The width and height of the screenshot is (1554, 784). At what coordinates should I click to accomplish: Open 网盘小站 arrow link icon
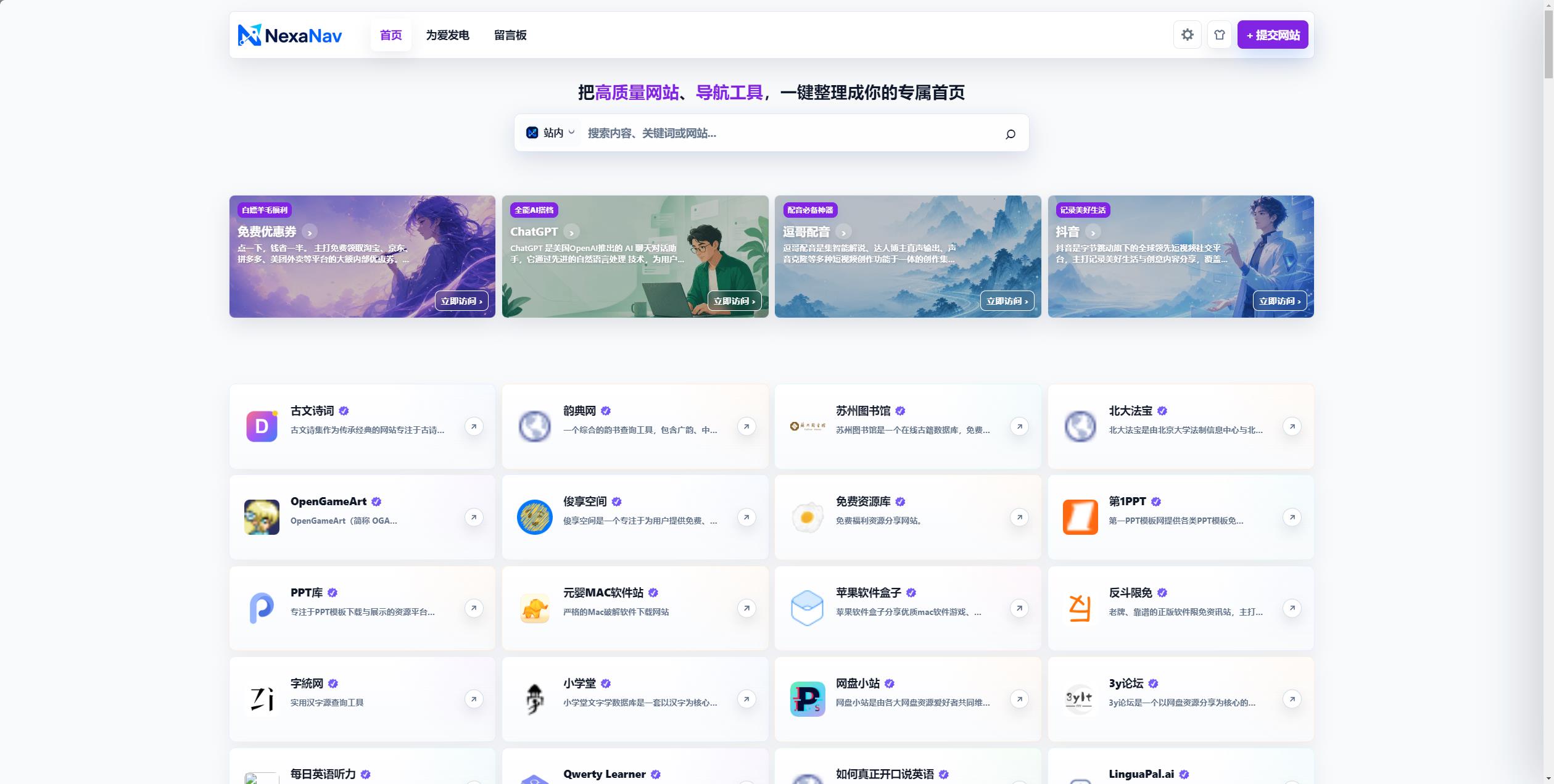[x=1019, y=699]
